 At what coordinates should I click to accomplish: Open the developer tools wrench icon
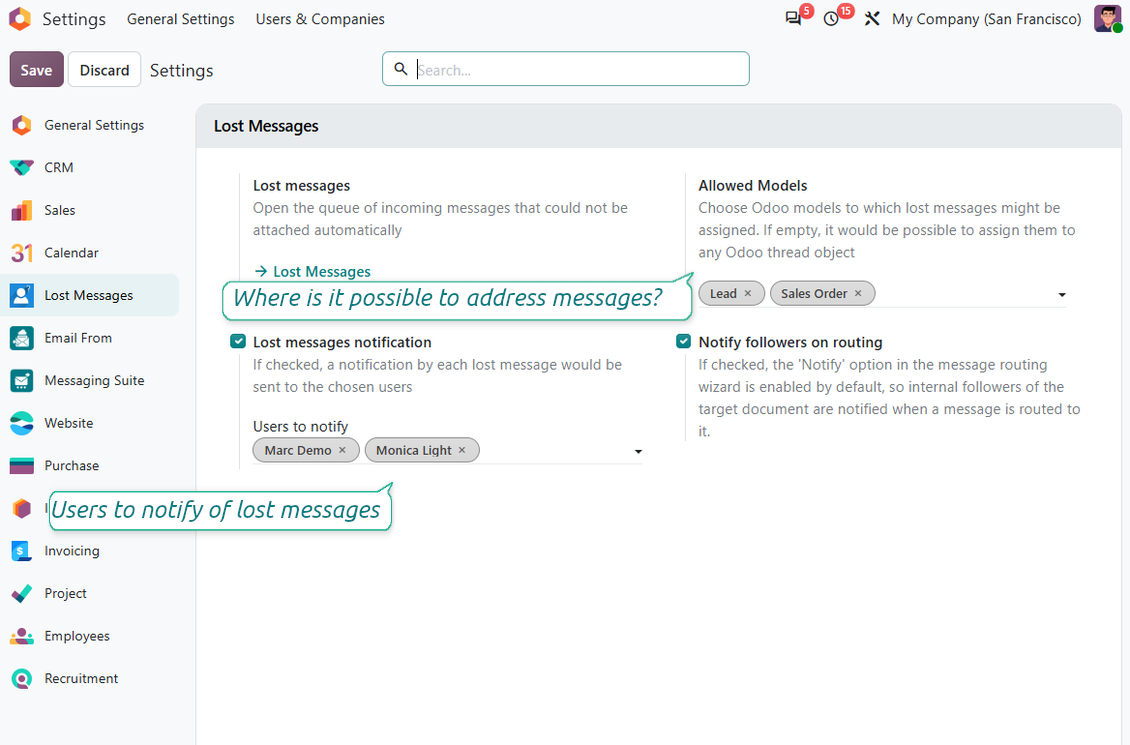872,19
